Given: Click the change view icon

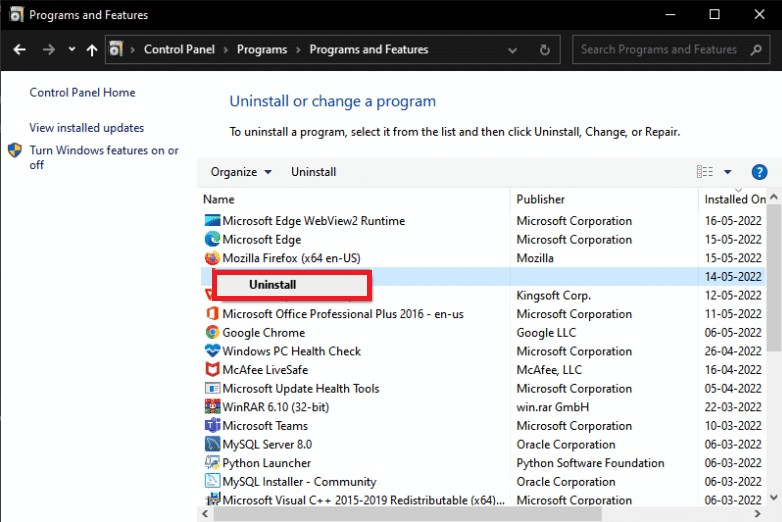Looking at the screenshot, I should [705, 172].
